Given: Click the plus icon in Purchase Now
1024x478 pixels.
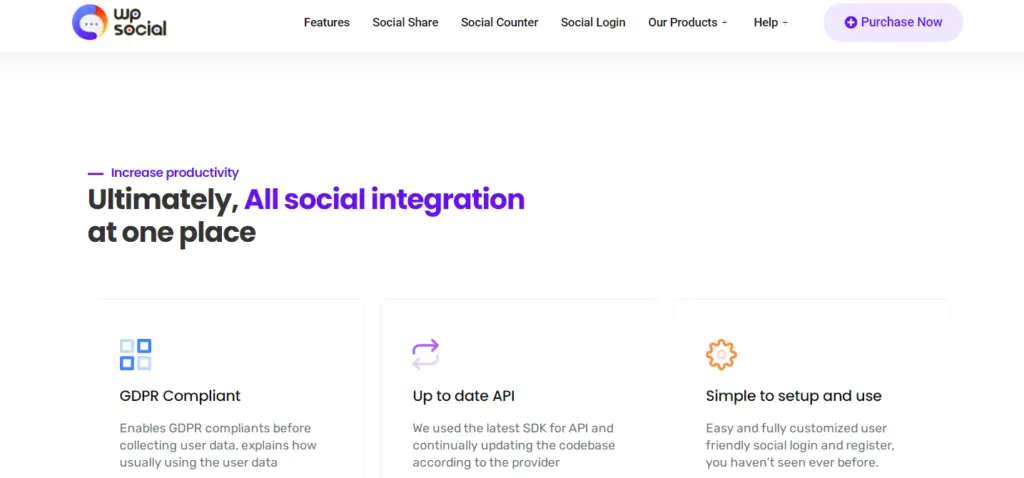Looking at the screenshot, I should 850,22.
